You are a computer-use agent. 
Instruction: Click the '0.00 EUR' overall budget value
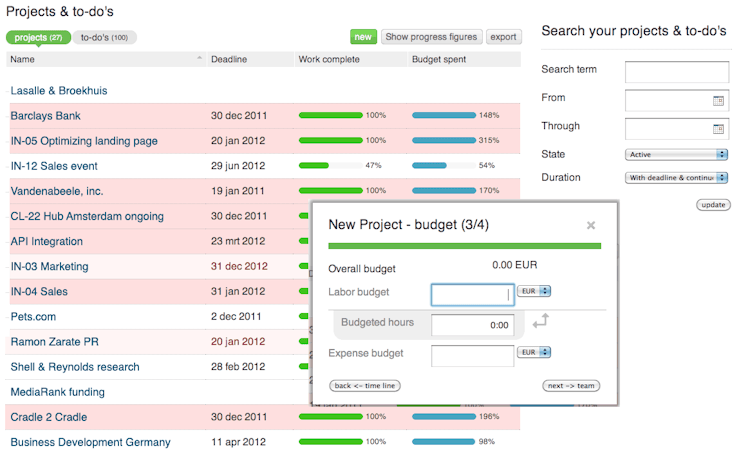click(x=515, y=265)
